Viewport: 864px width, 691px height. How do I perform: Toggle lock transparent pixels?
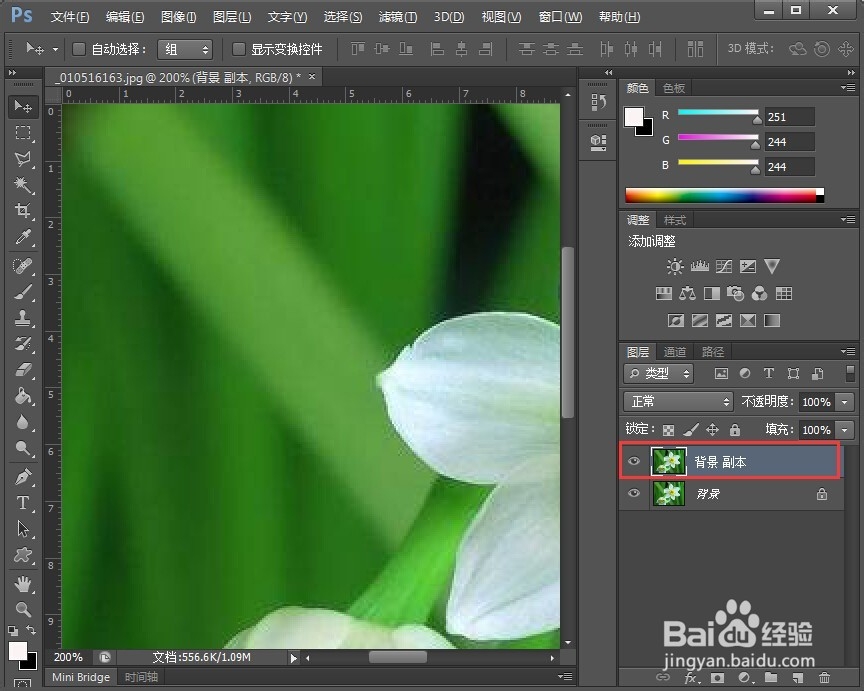(668, 430)
